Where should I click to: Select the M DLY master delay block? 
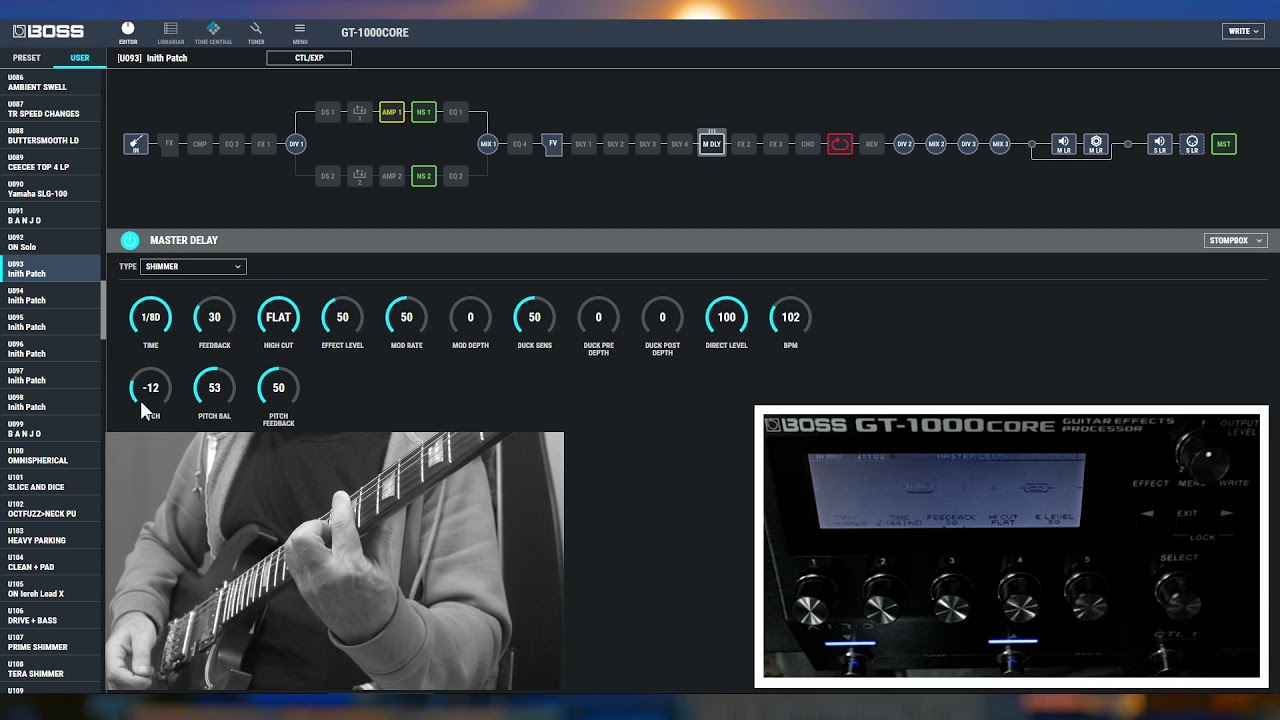tap(712, 143)
